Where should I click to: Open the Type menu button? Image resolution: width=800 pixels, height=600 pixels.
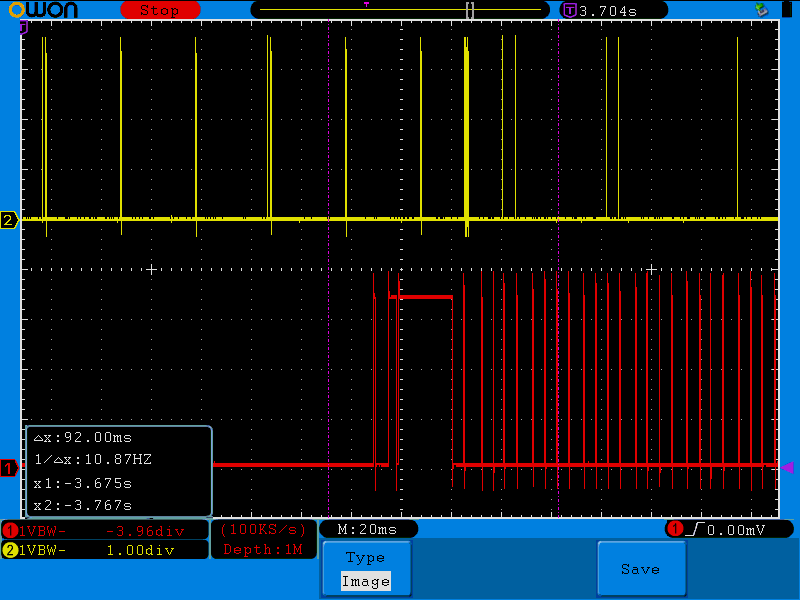[366, 568]
